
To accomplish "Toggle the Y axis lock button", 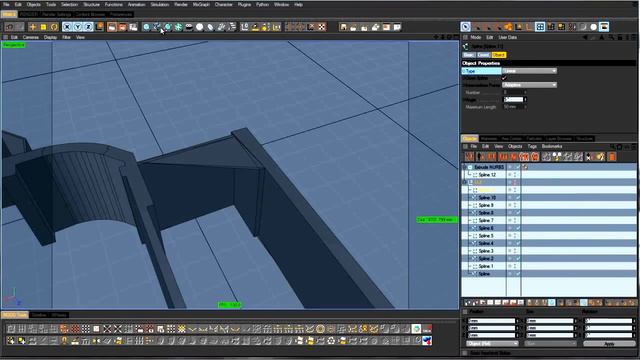I will click(78, 27).
